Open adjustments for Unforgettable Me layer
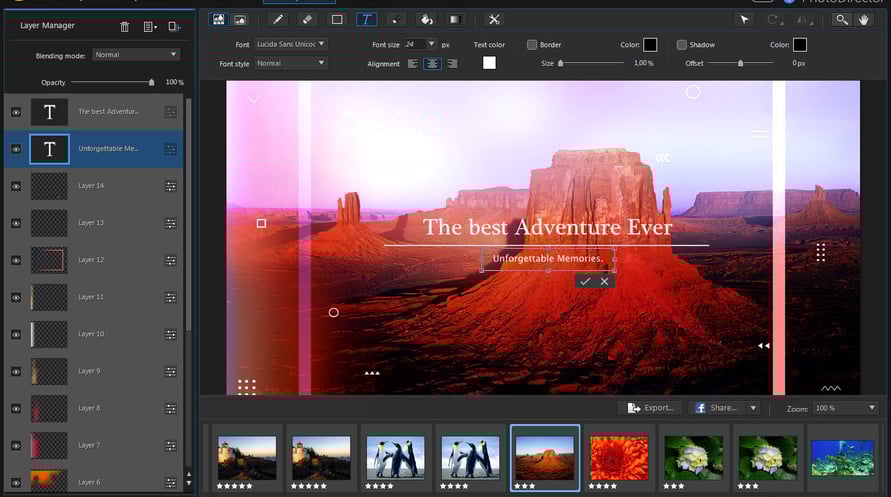The image size is (891, 497). pos(170,149)
